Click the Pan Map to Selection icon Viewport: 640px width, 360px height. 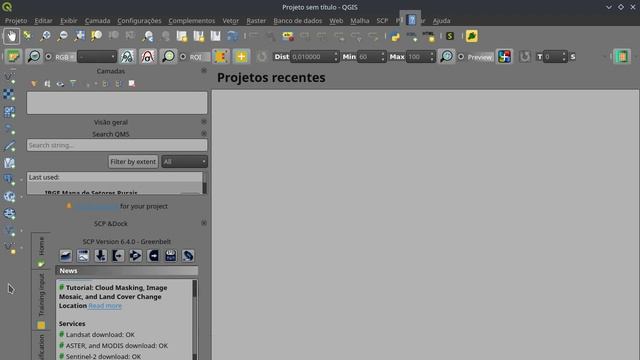click(x=28, y=36)
